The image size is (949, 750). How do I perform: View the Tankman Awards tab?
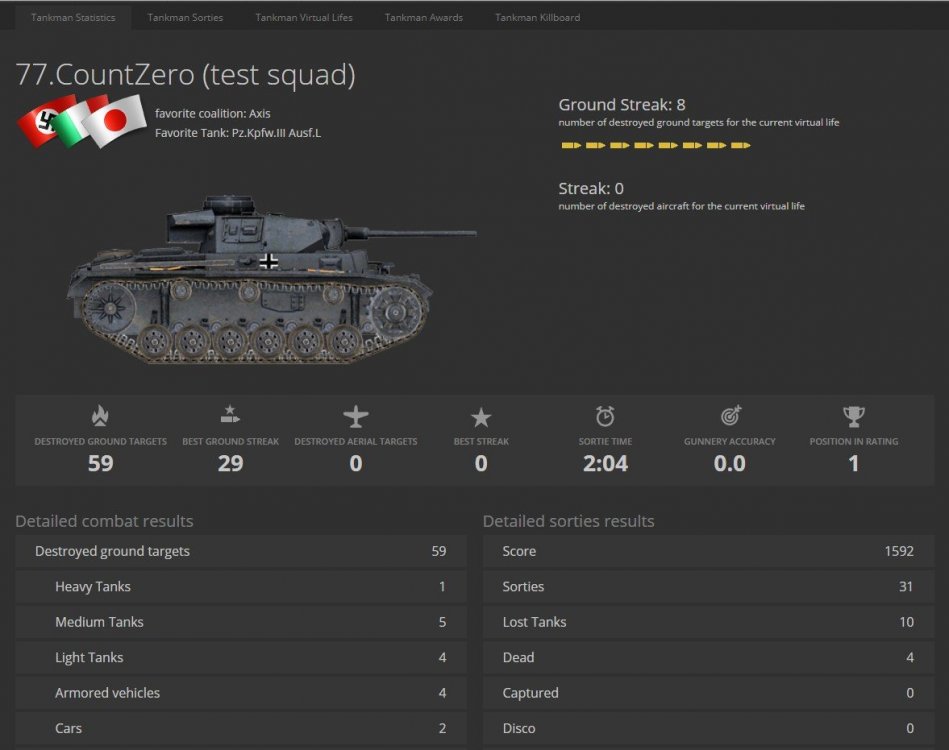click(x=423, y=16)
